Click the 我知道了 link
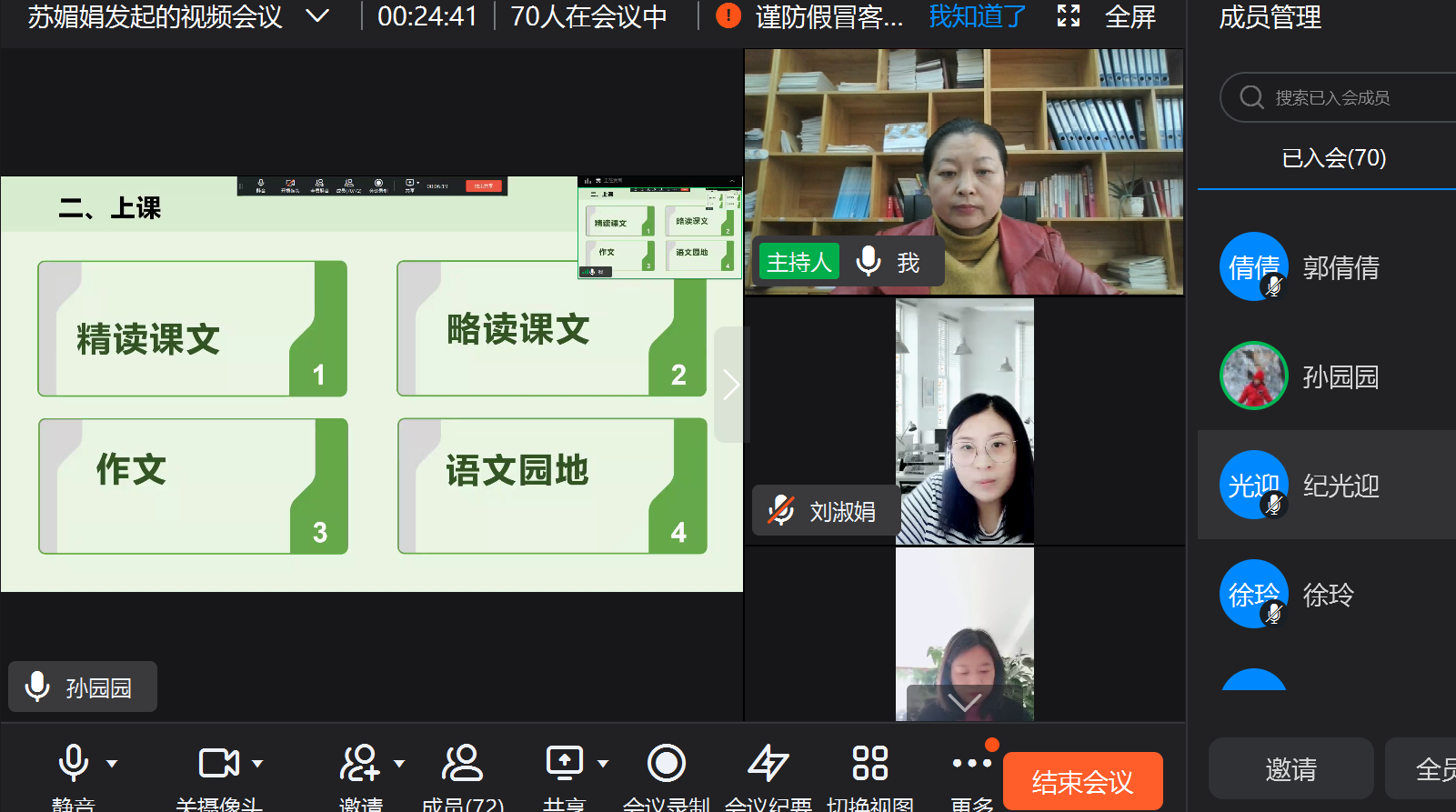Viewport: 1456px width, 812px height. [977, 15]
